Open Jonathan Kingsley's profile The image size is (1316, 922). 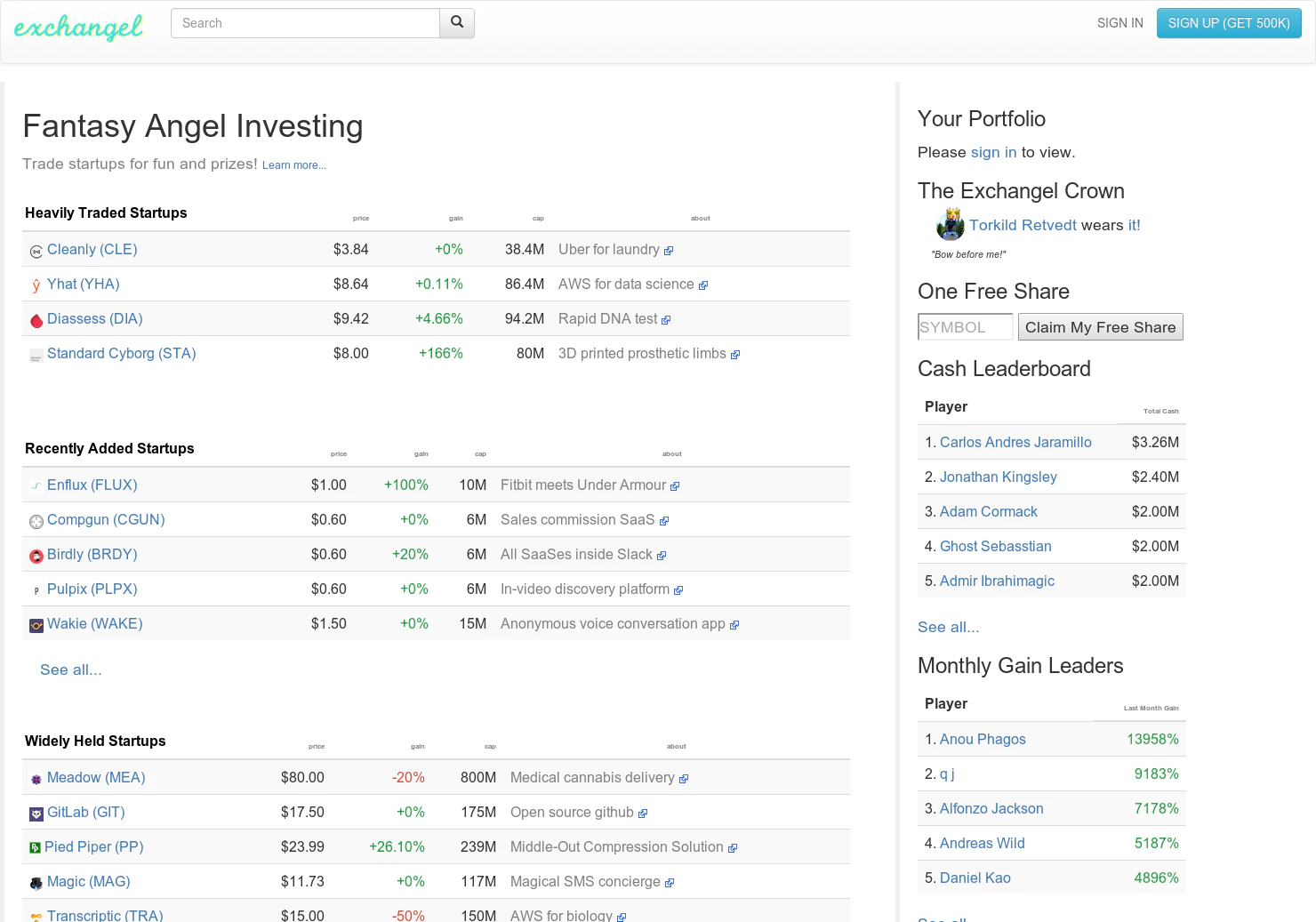coord(999,477)
